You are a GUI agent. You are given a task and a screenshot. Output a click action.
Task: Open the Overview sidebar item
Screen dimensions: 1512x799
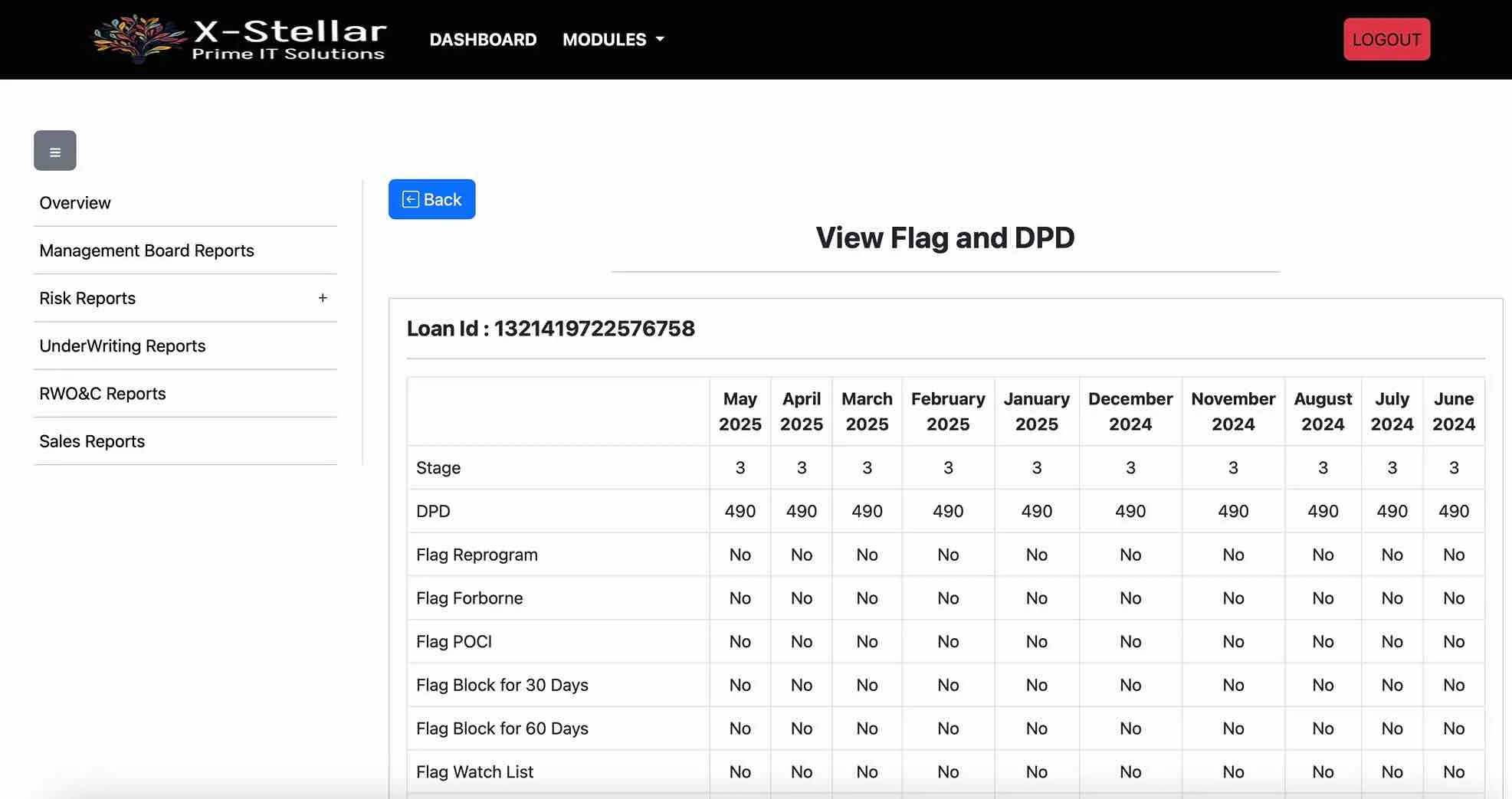(x=75, y=203)
